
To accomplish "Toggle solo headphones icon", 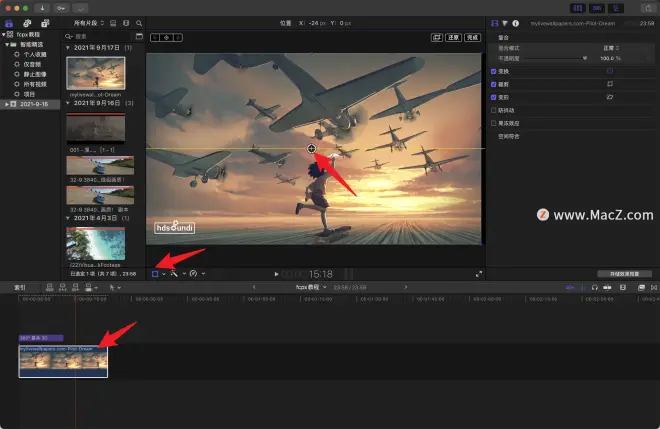I will [594, 288].
